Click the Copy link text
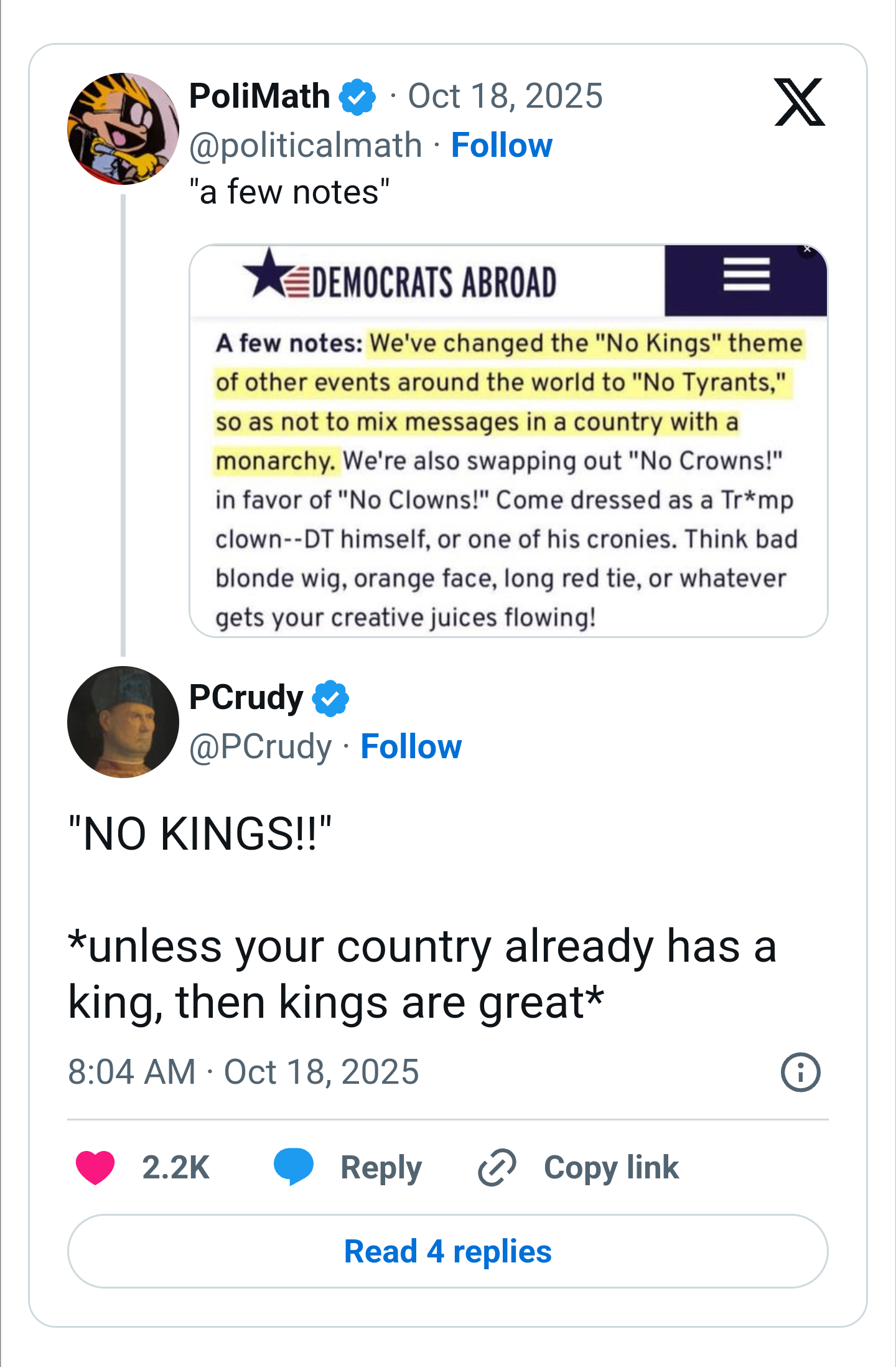896x1367 pixels. click(611, 1167)
